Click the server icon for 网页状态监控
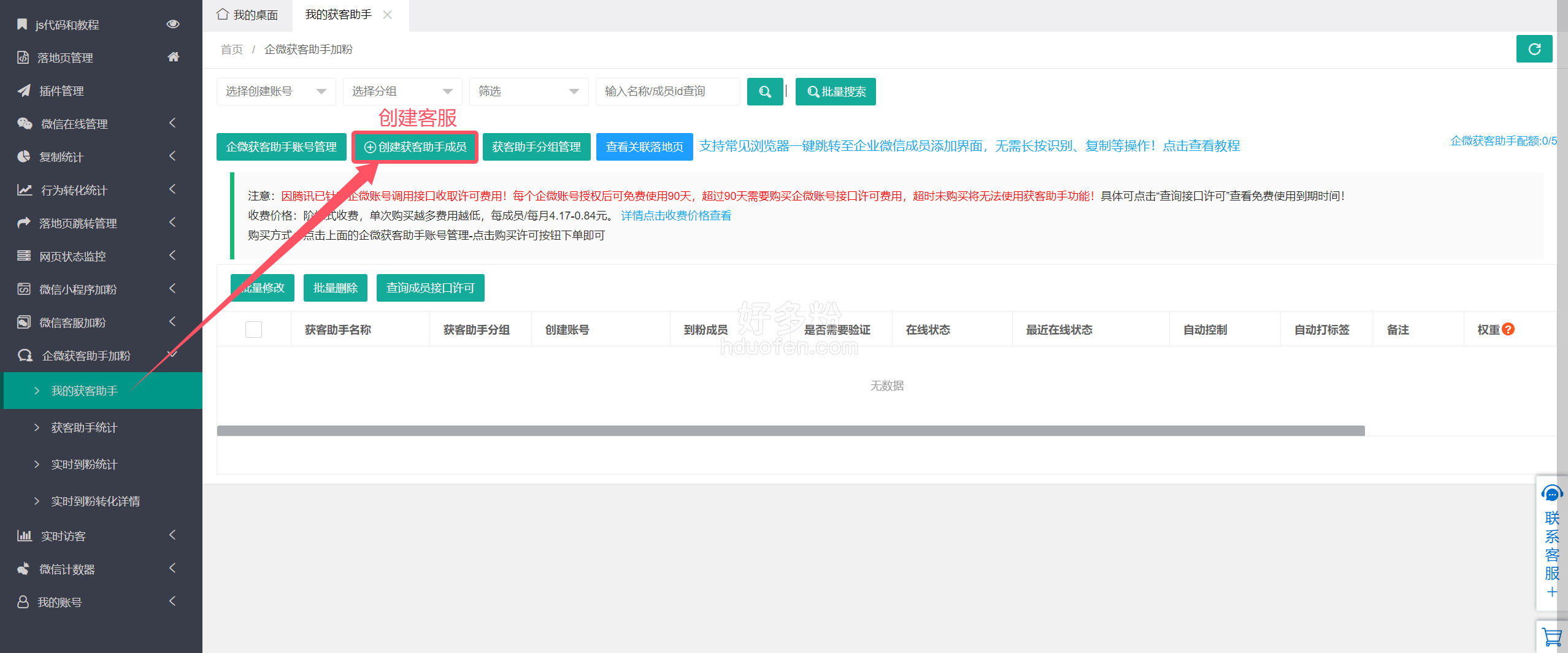1568x653 pixels. pyautogui.click(x=24, y=256)
